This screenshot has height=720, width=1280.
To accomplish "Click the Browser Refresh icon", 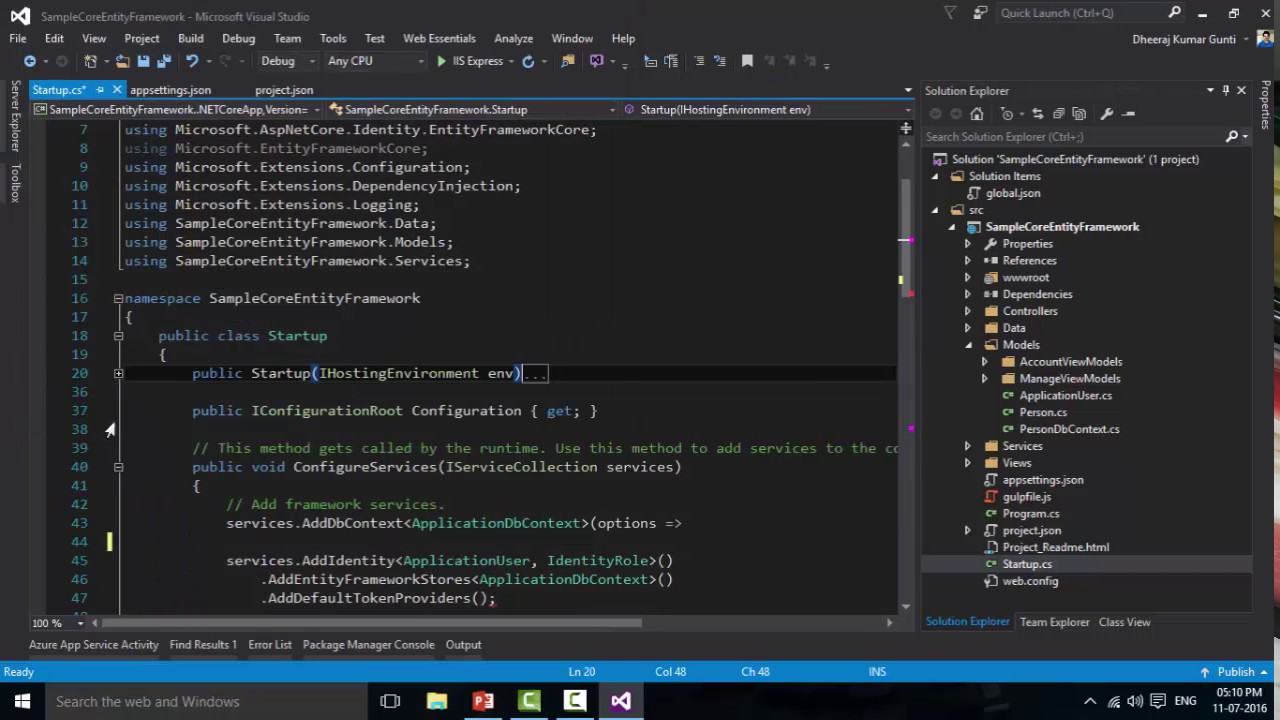I will click(528, 61).
